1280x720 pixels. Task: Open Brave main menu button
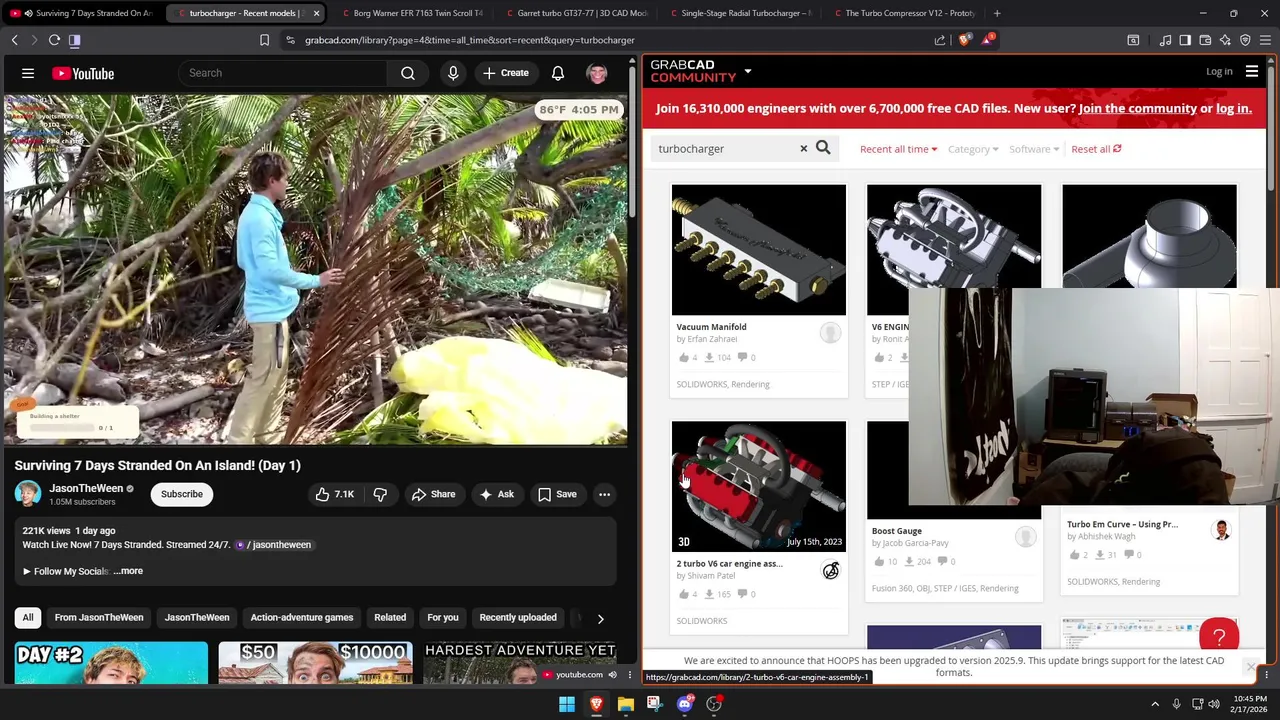[x=1265, y=40]
